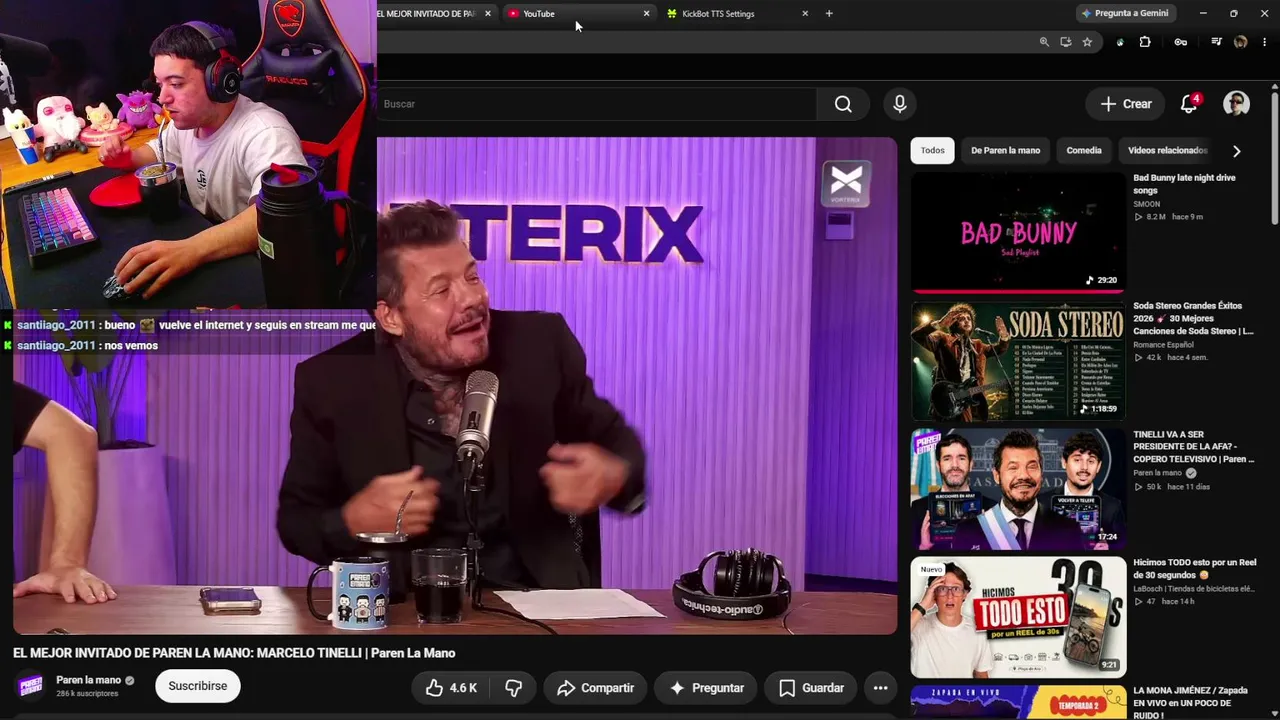Image resolution: width=1280 pixels, height=720 pixels.
Task: Switch to the EL MEJOR INVITADO tab
Action: tap(436, 14)
